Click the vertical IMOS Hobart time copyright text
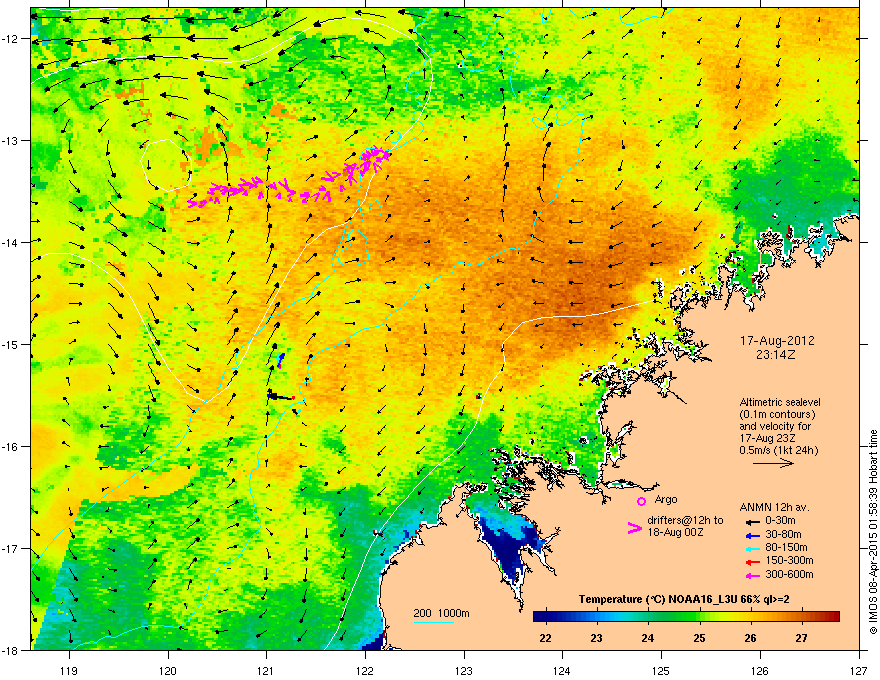 pos(873,532)
